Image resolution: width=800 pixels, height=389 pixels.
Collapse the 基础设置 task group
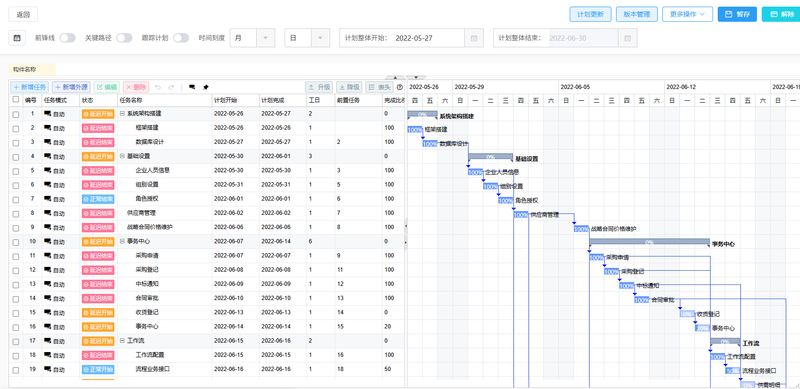tap(122, 156)
